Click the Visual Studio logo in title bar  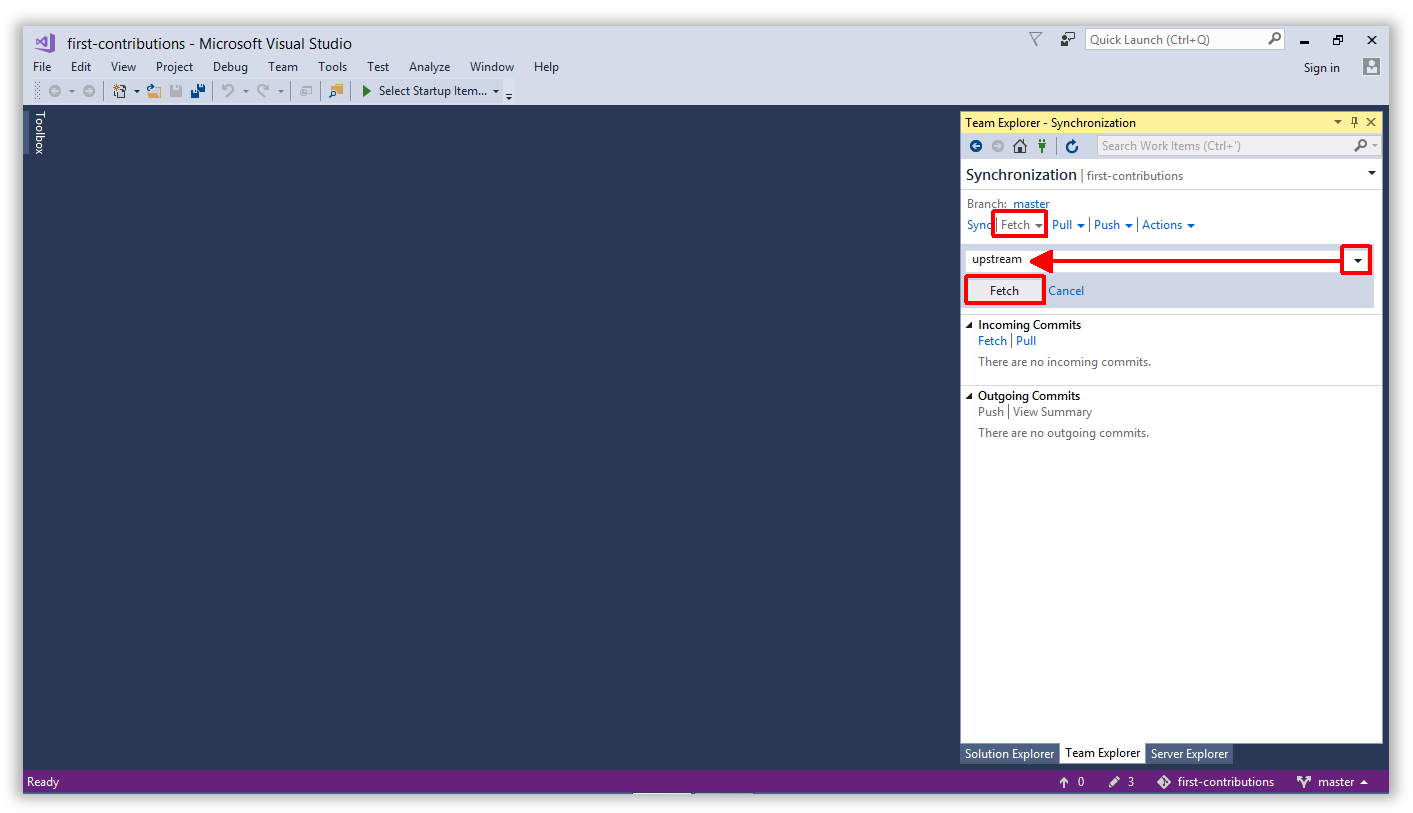45,43
